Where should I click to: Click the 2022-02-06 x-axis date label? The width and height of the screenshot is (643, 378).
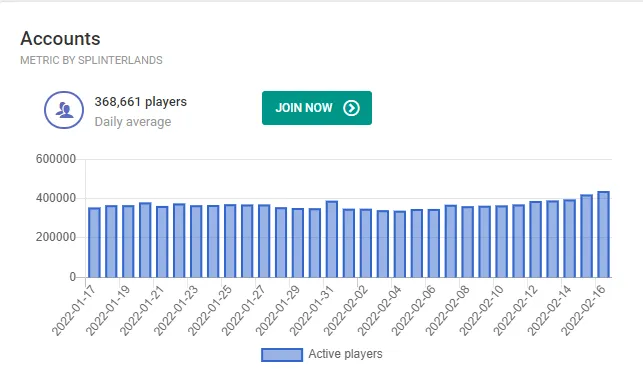pos(413,310)
